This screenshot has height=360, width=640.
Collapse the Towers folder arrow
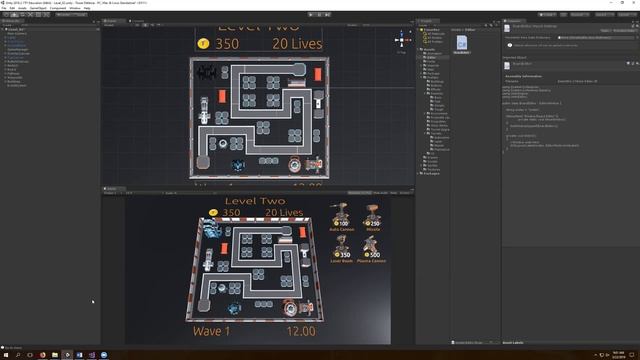tap(425, 133)
